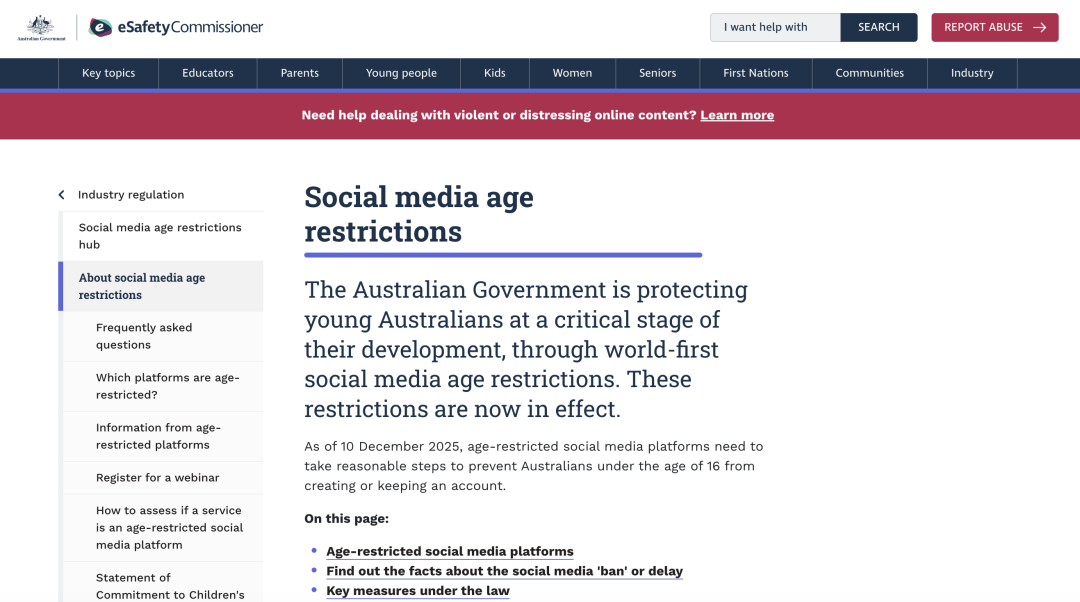
Task: Open How to assess if a service page
Action: coord(163,528)
